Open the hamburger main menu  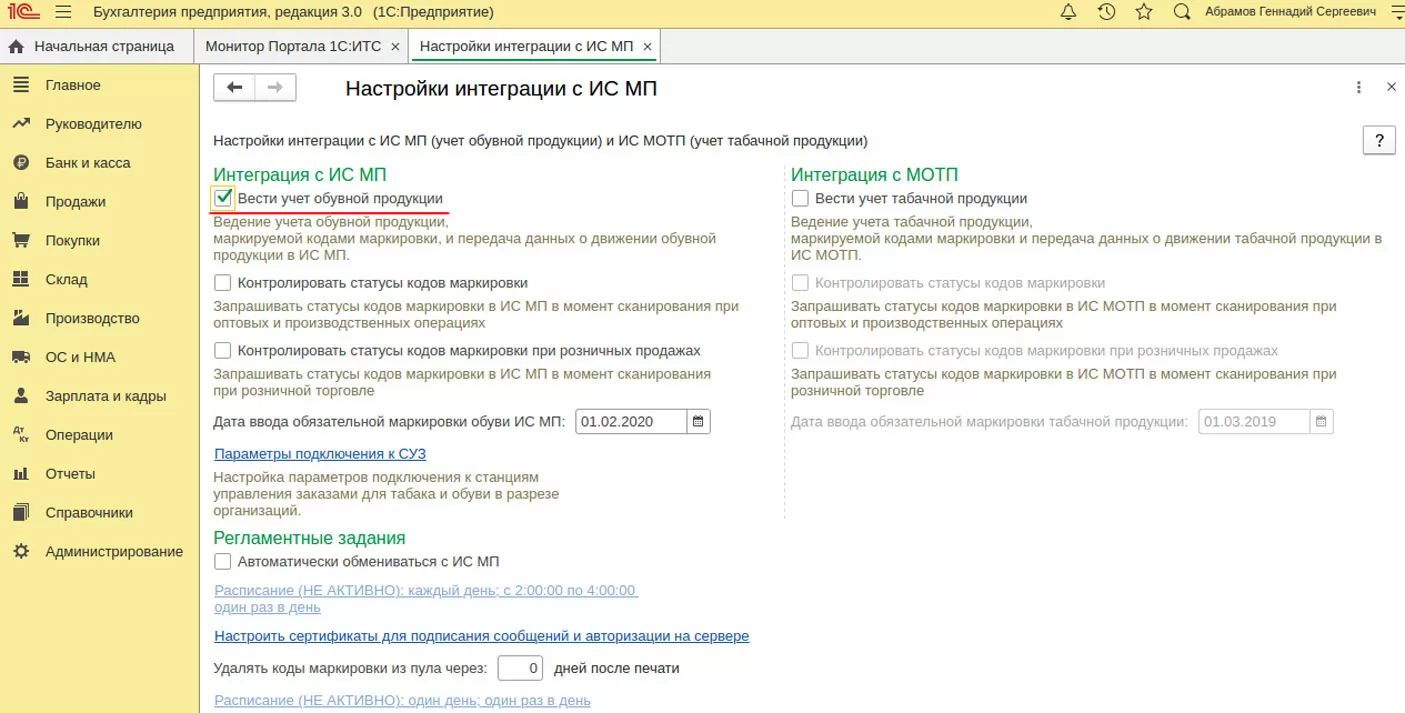[63, 13]
